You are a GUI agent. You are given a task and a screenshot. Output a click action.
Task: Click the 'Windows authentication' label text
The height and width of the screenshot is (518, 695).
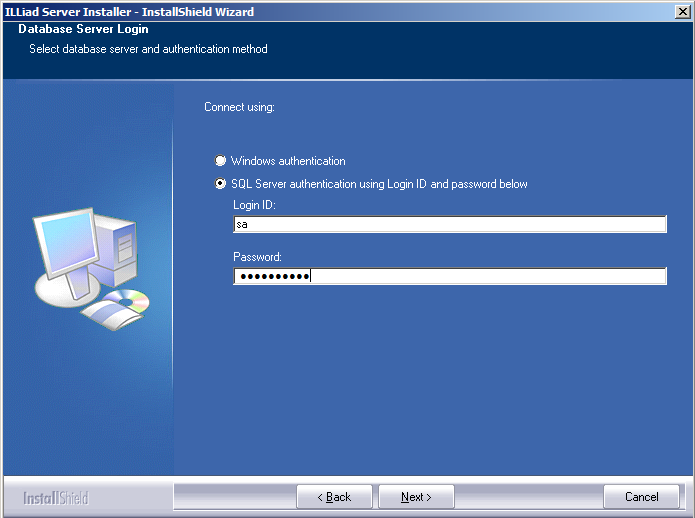click(x=288, y=161)
